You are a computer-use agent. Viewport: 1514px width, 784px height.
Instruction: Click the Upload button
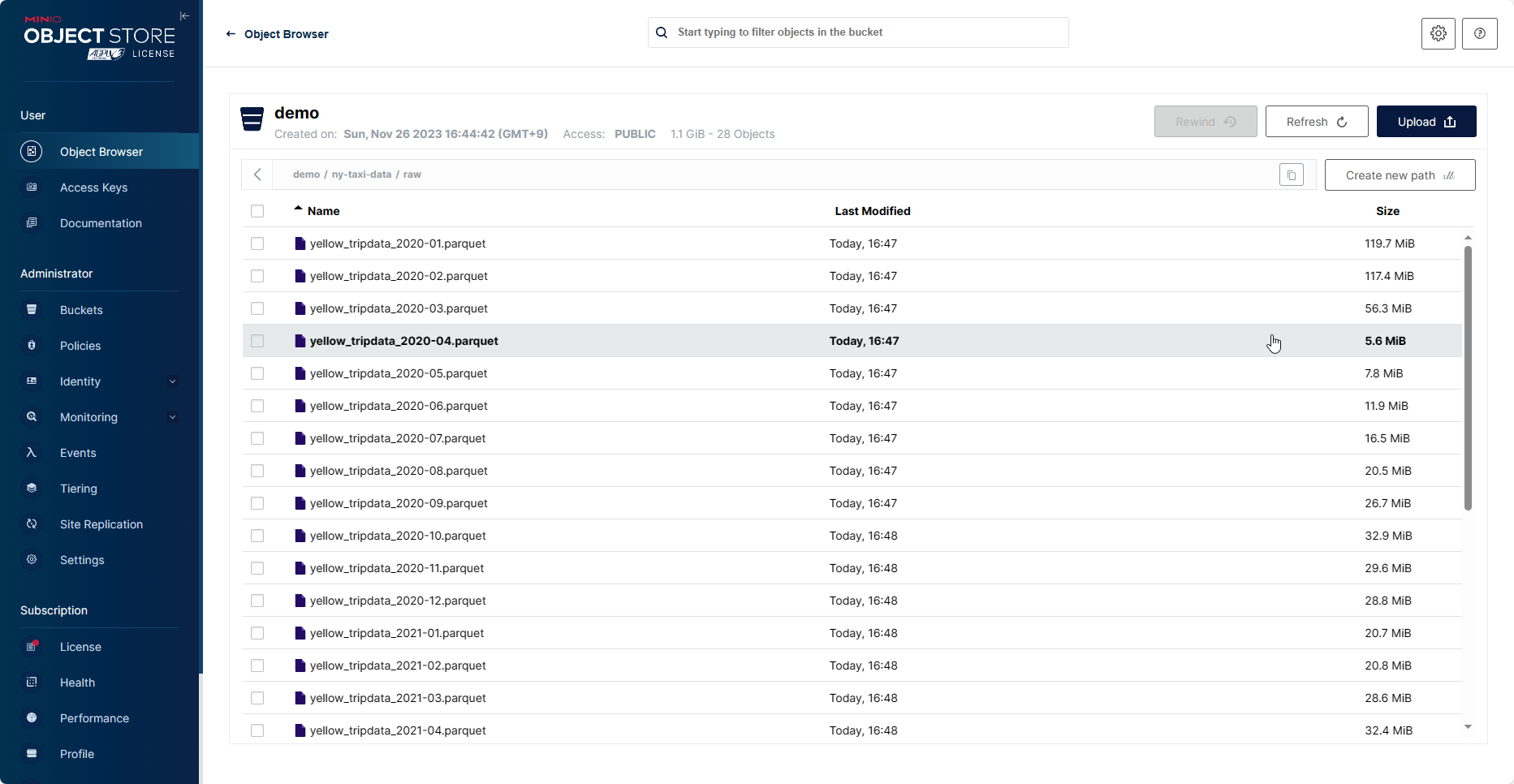(x=1426, y=122)
